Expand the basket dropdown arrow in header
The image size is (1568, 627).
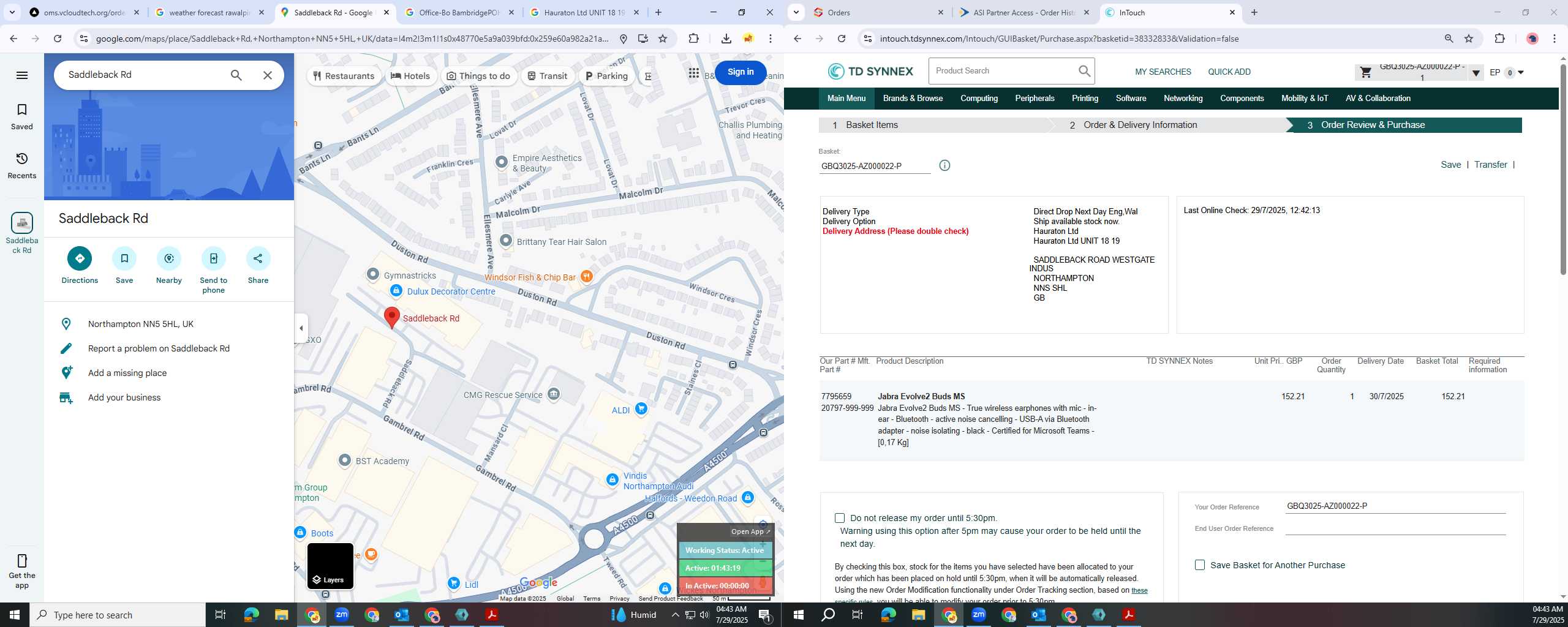[x=1476, y=73]
